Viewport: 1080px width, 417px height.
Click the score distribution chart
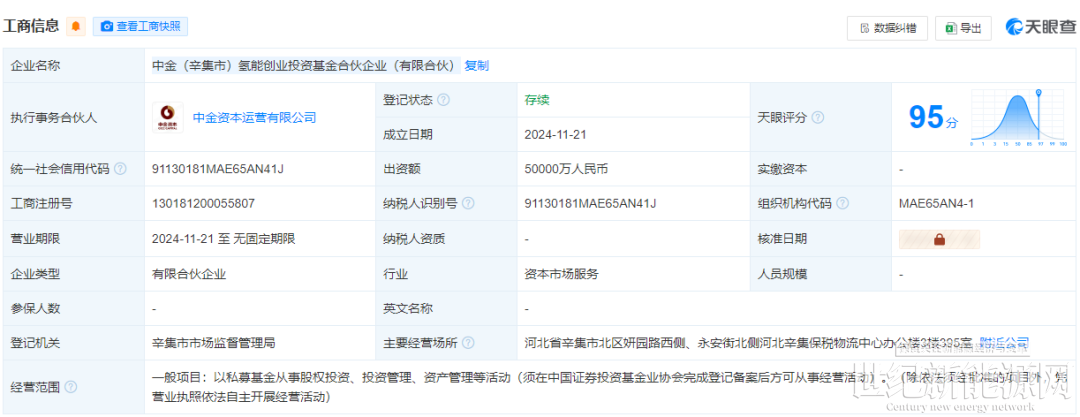[1018, 117]
